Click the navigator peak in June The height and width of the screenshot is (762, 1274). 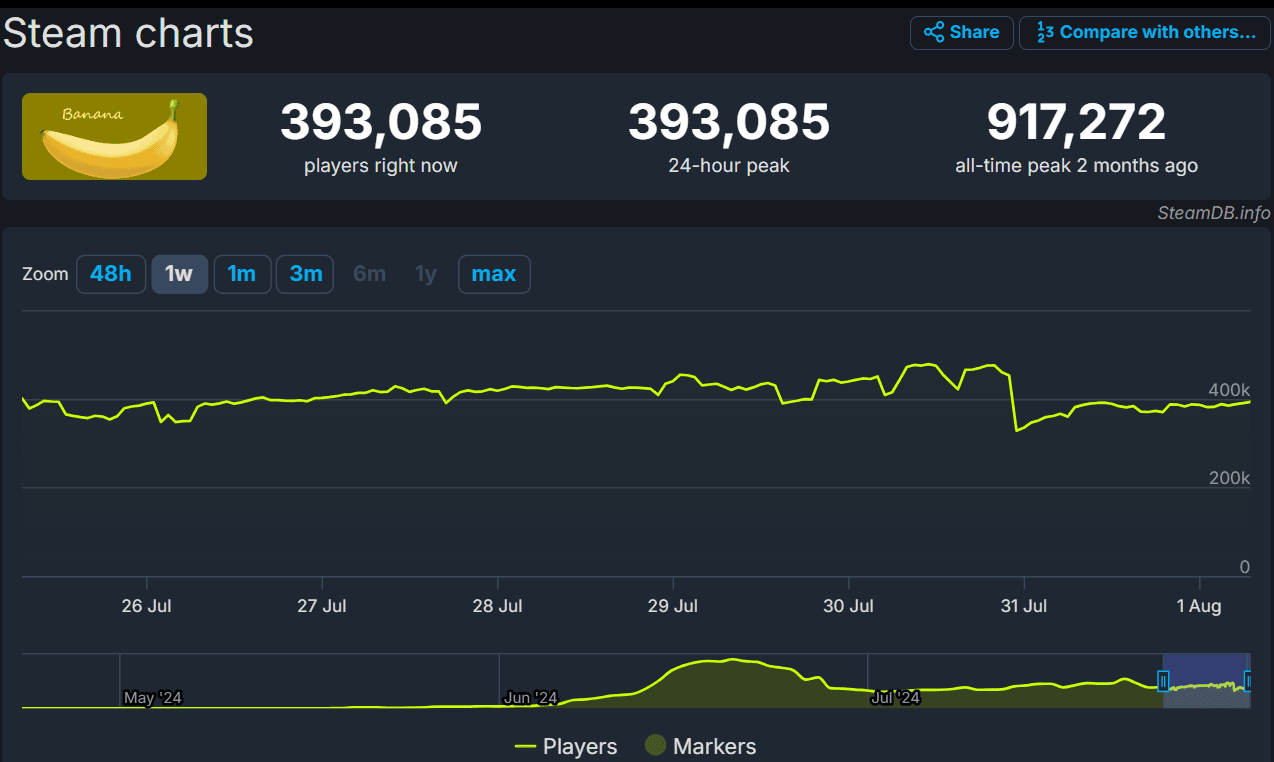733,661
